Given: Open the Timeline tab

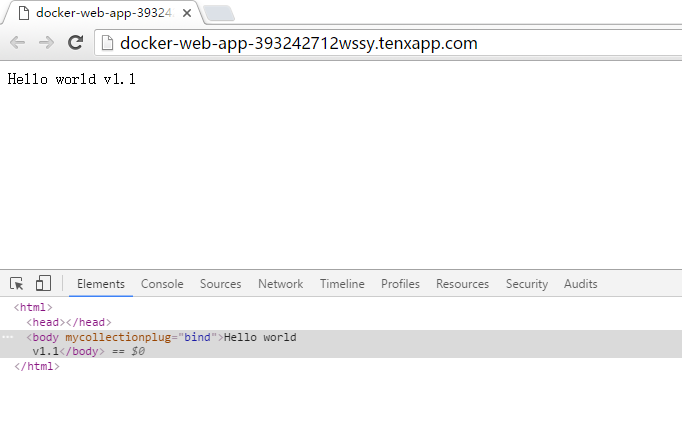Looking at the screenshot, I should click(342, 284).
